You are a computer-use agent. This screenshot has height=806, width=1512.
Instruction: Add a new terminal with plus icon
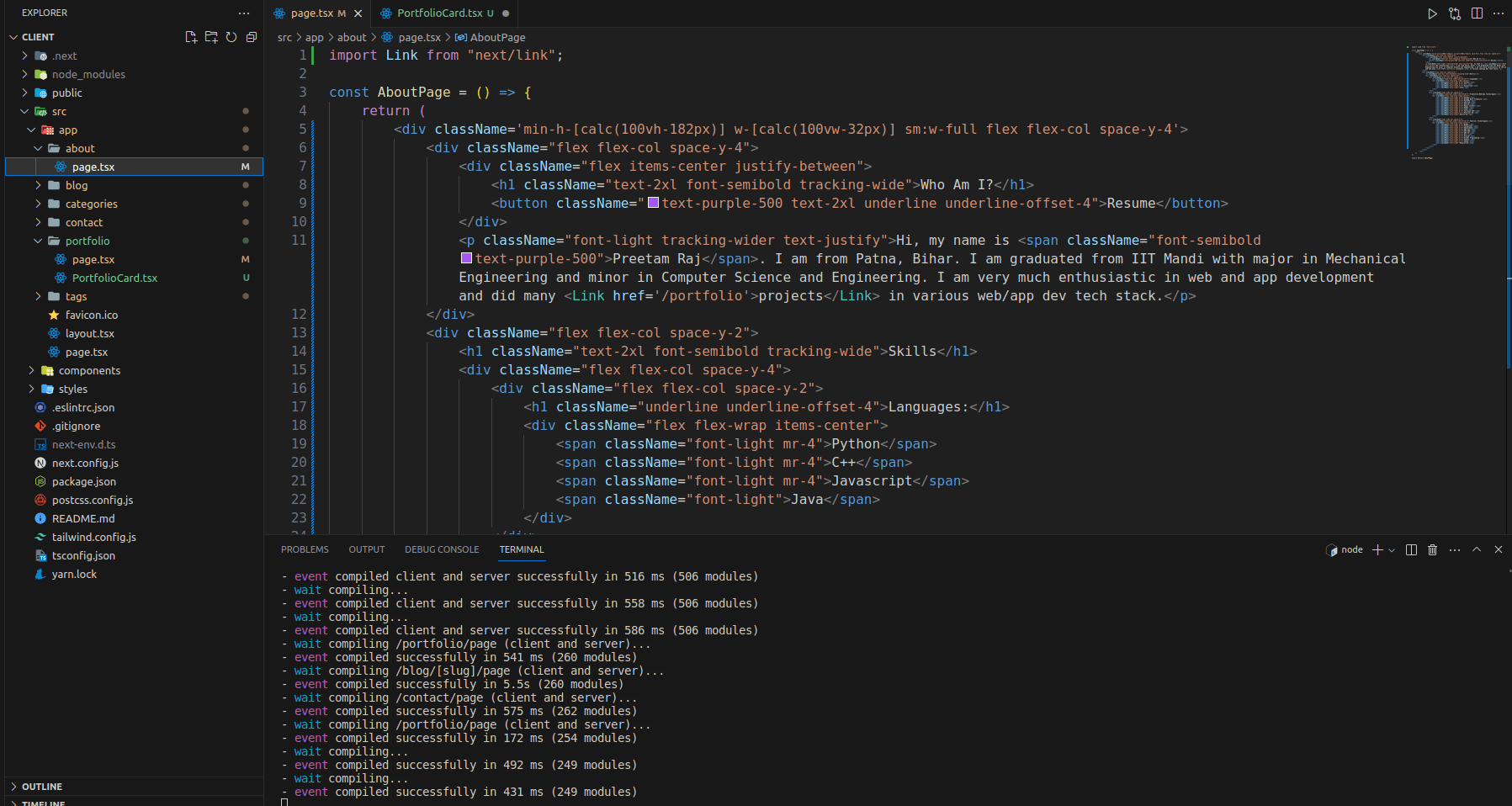tap(1377, 549)
